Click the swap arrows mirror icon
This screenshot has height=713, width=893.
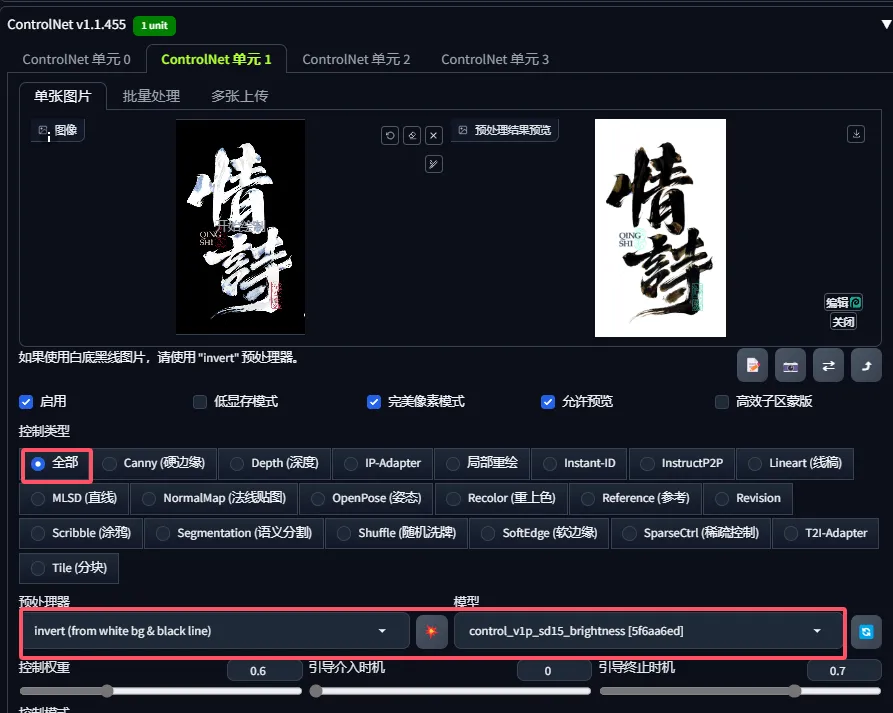(828, 366)
